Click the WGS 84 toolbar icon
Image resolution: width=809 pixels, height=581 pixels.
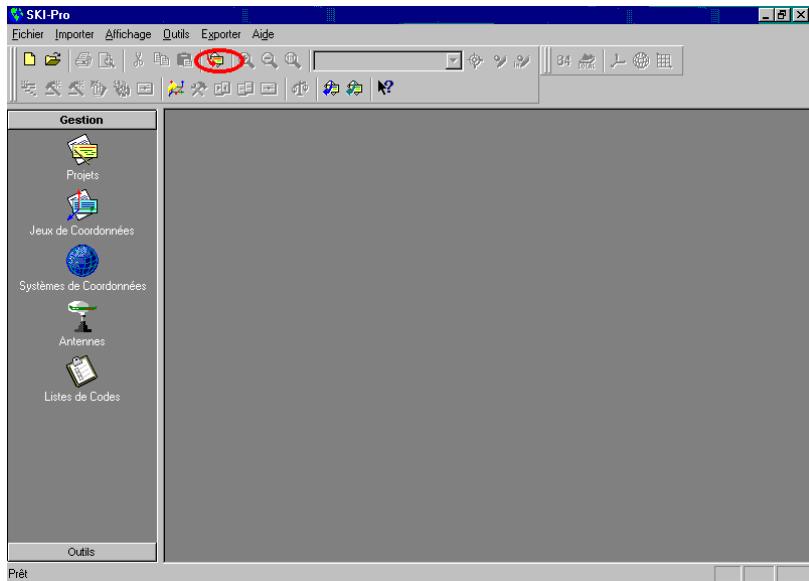click(x=563, y=61)
